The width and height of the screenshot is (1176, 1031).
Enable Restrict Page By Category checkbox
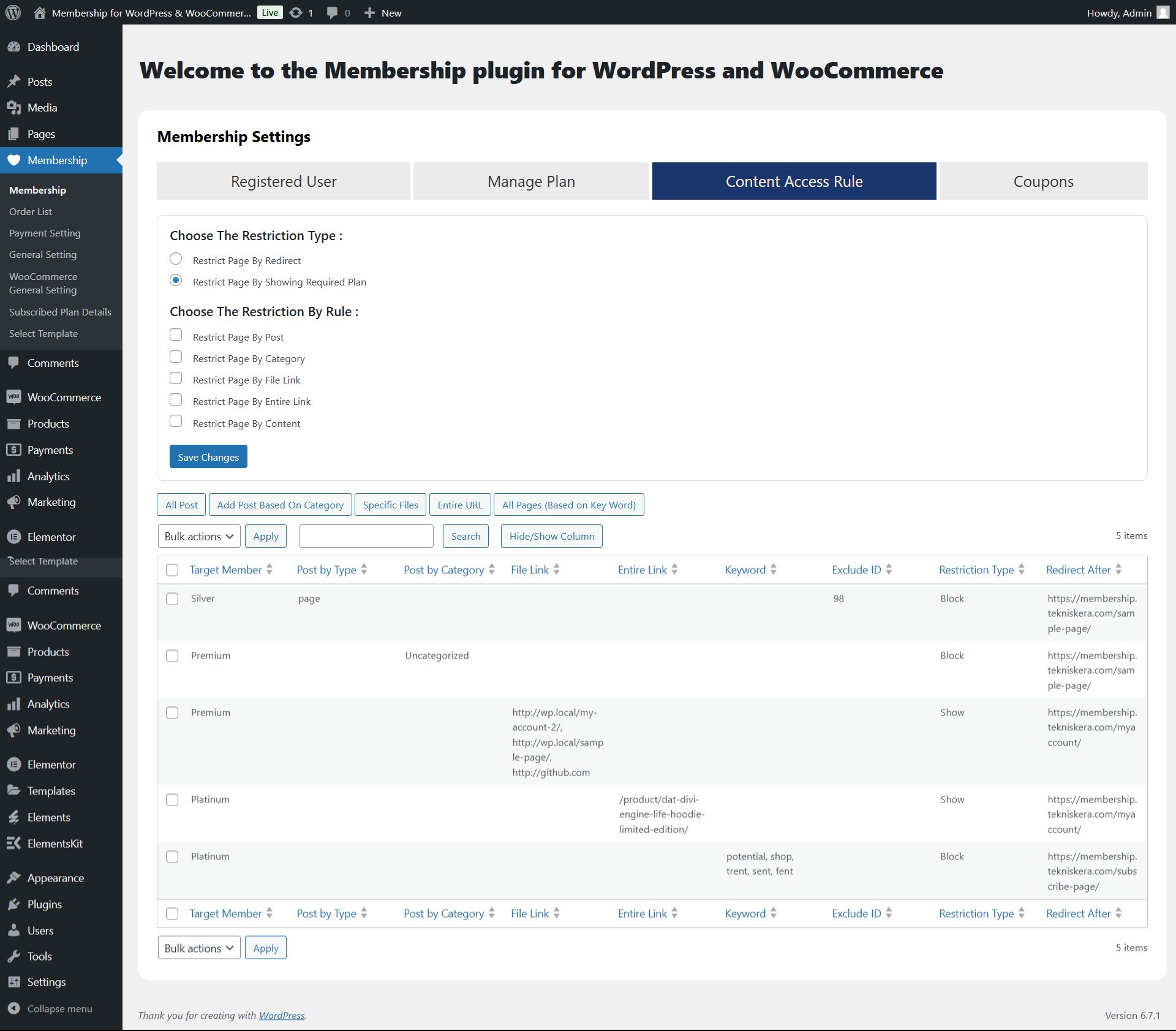coord(176,357)
